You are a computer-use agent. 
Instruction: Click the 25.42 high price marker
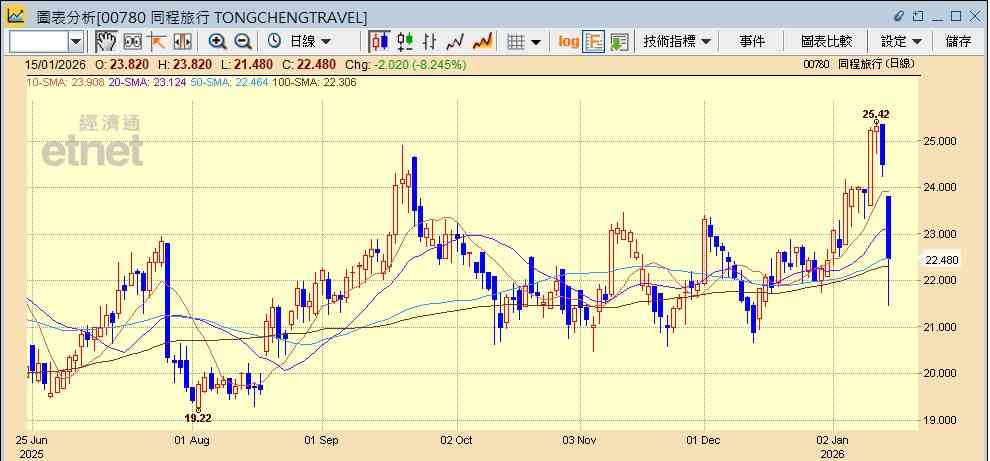876,114
